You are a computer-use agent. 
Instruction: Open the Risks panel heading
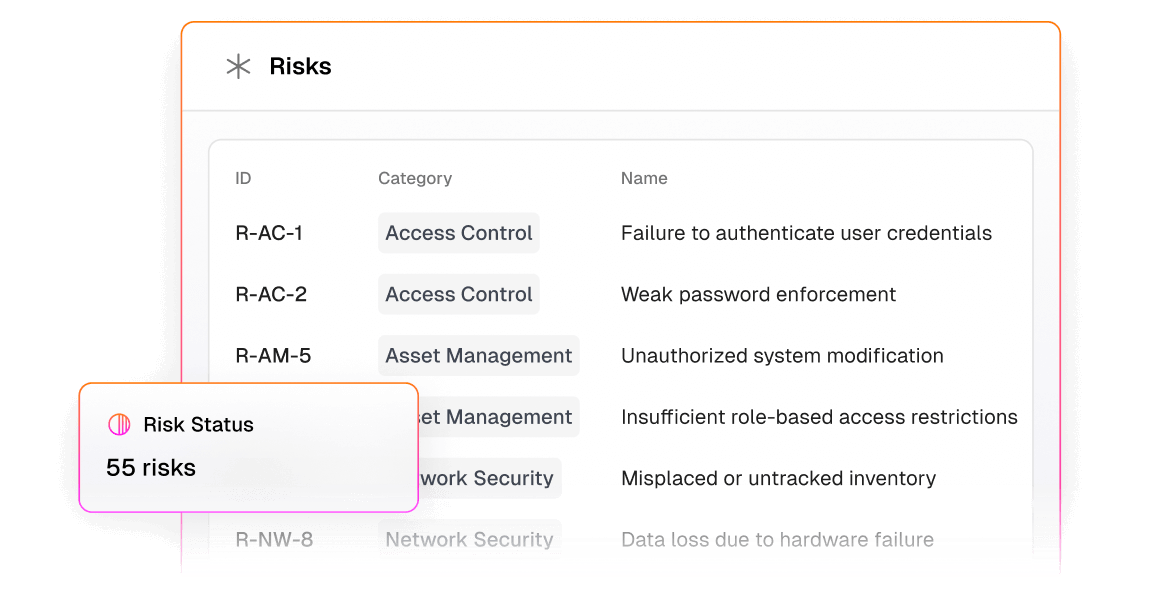click(x=300, y=67)
